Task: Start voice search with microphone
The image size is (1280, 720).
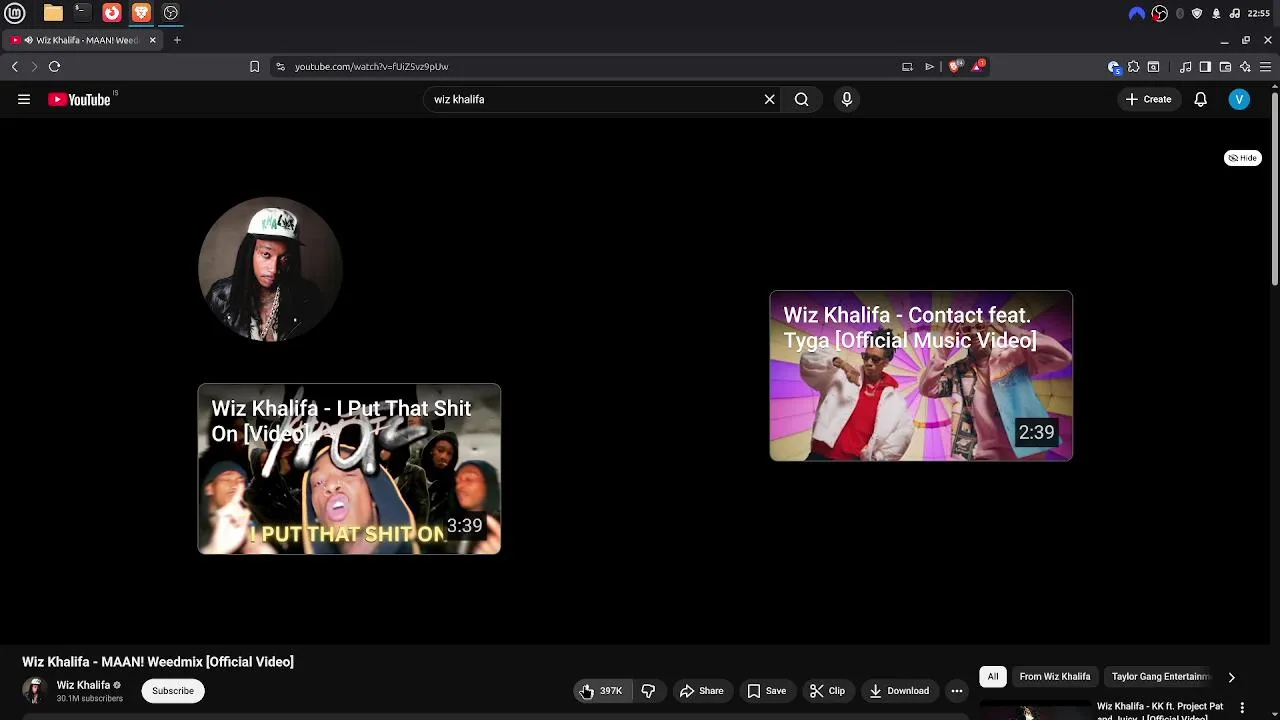Action: (847, 99)
